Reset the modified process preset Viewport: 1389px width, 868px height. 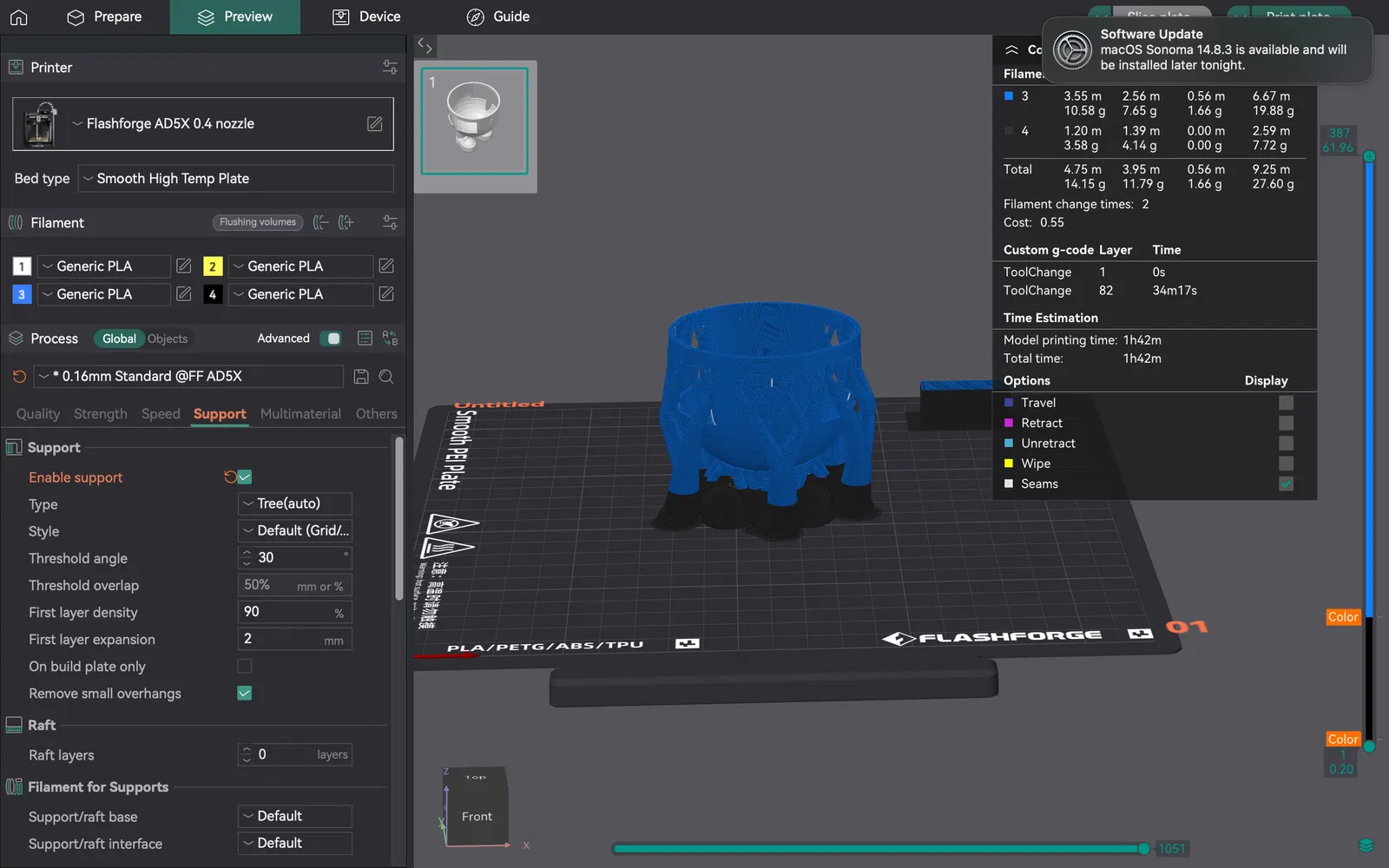pyautogui.click(x=19, y=376)
